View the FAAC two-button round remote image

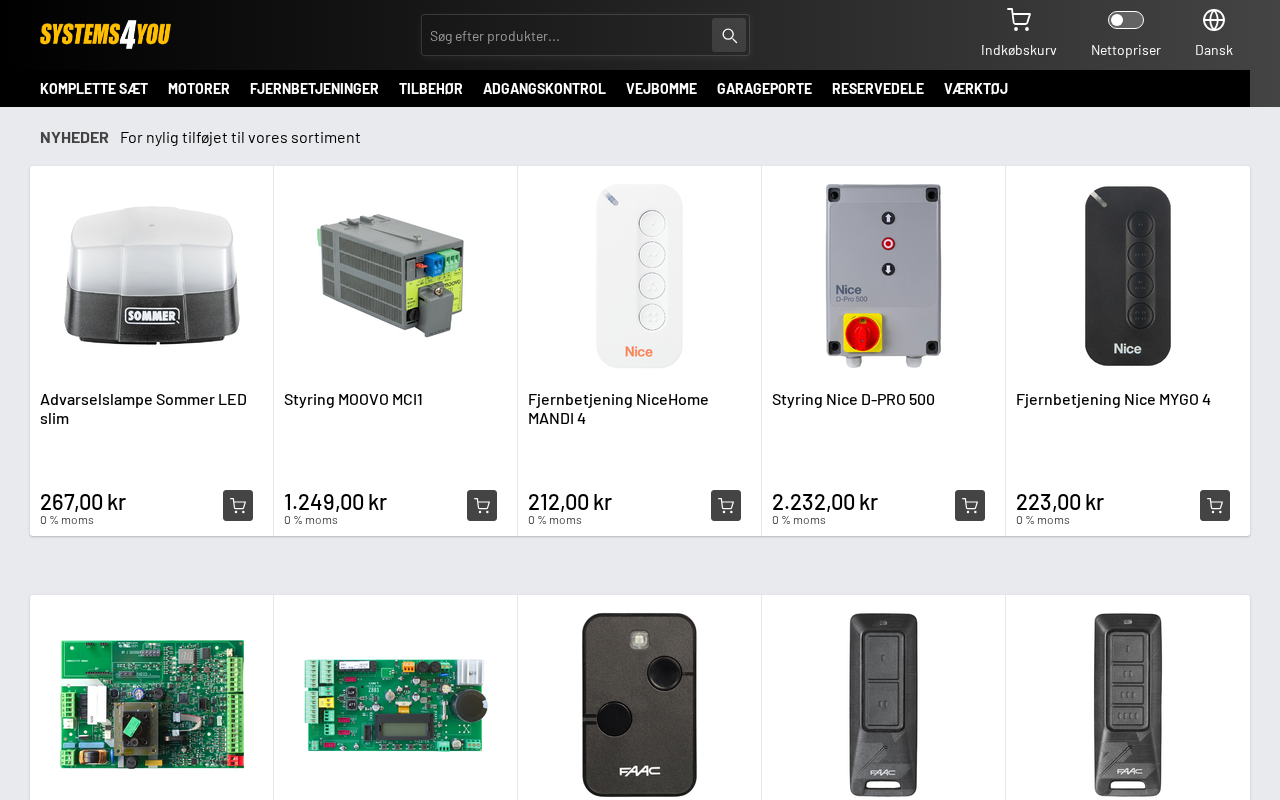coord(640,704)
